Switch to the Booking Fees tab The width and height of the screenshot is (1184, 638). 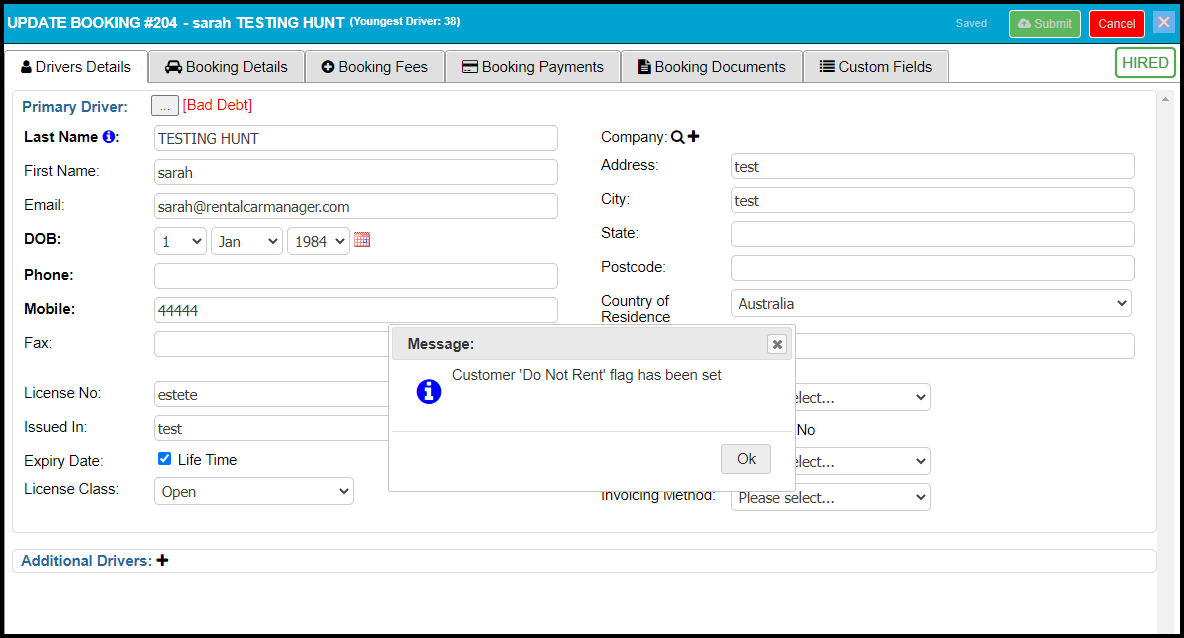click(x=375, y=67)
